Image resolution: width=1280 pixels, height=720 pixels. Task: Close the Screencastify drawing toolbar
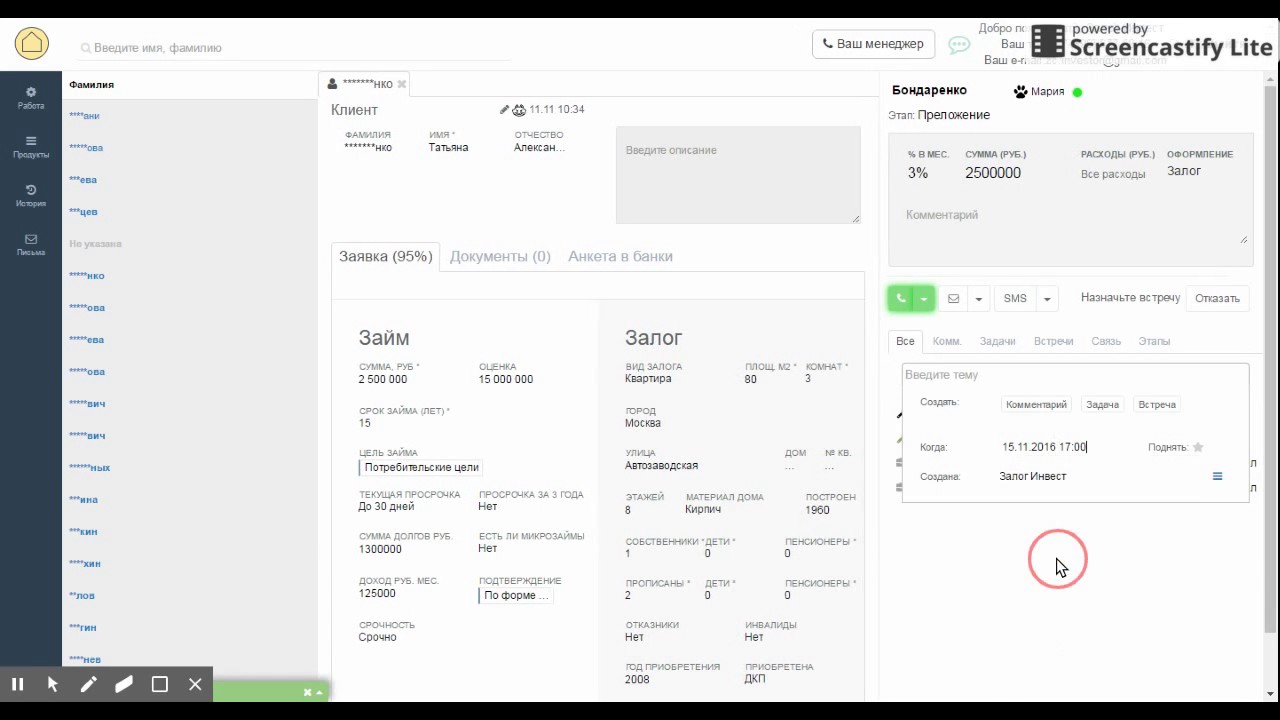pyautogui.click(x=195, y=684)
